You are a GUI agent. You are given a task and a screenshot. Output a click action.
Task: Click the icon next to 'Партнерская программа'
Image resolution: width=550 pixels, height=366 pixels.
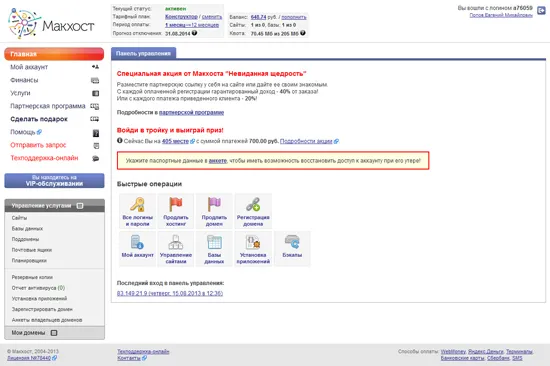click(95, 106)
